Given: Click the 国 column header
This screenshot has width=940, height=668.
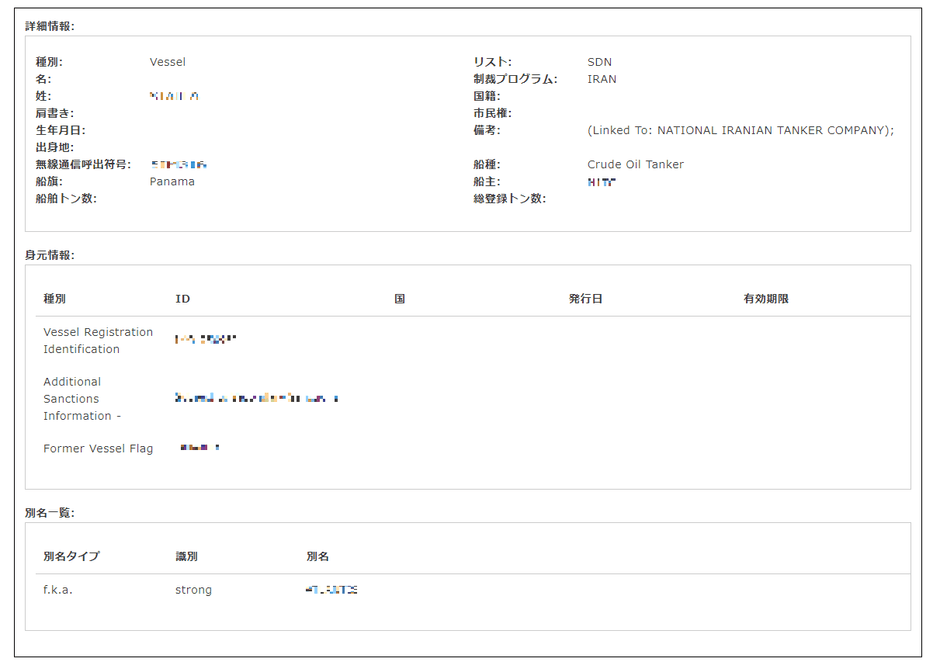Looking at the screenshot, I should 397,298.
